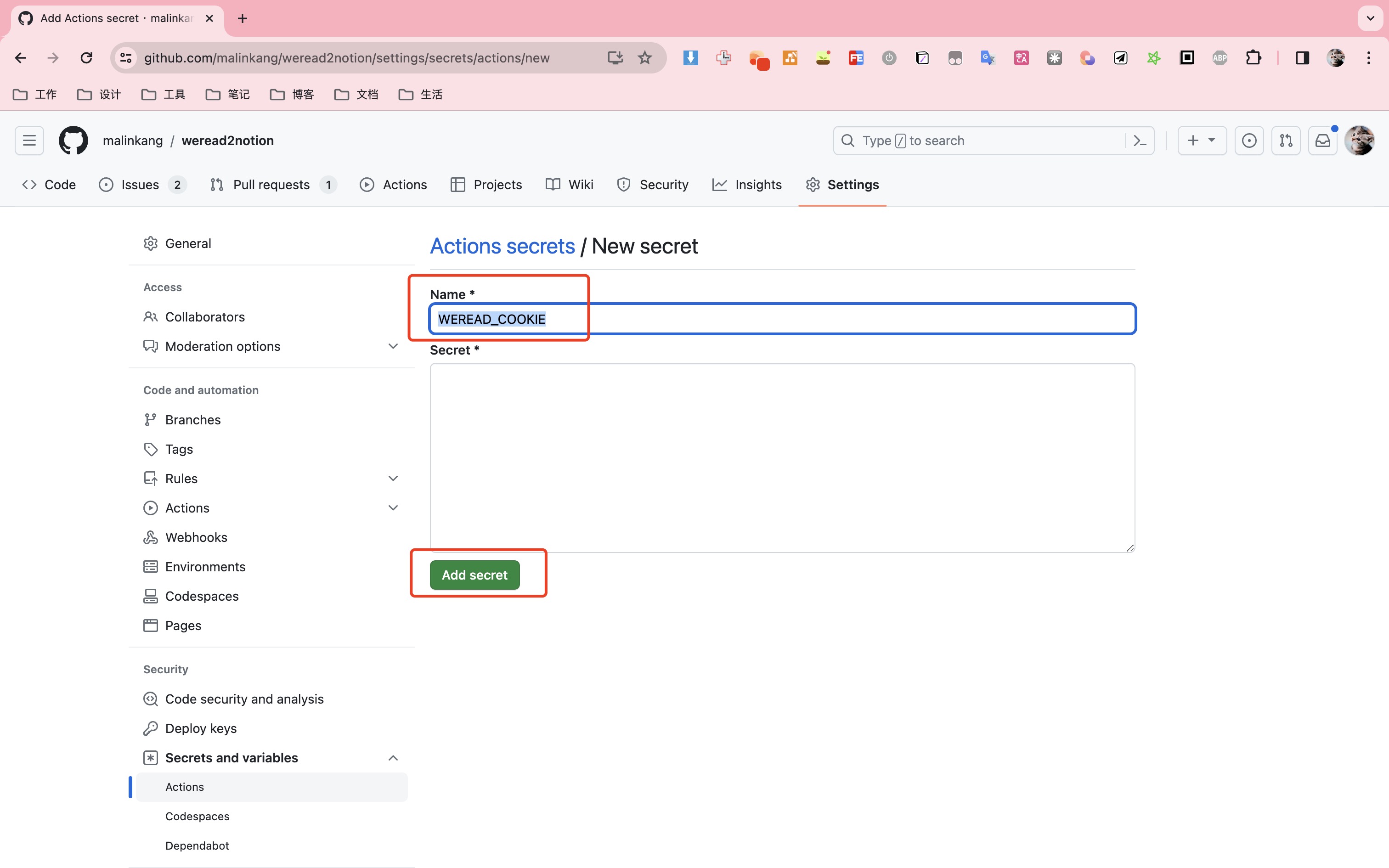Viewport: 1389px width, 868px height.
Task: Toggle the browser side panel
Action: (x=1302, y=58)
